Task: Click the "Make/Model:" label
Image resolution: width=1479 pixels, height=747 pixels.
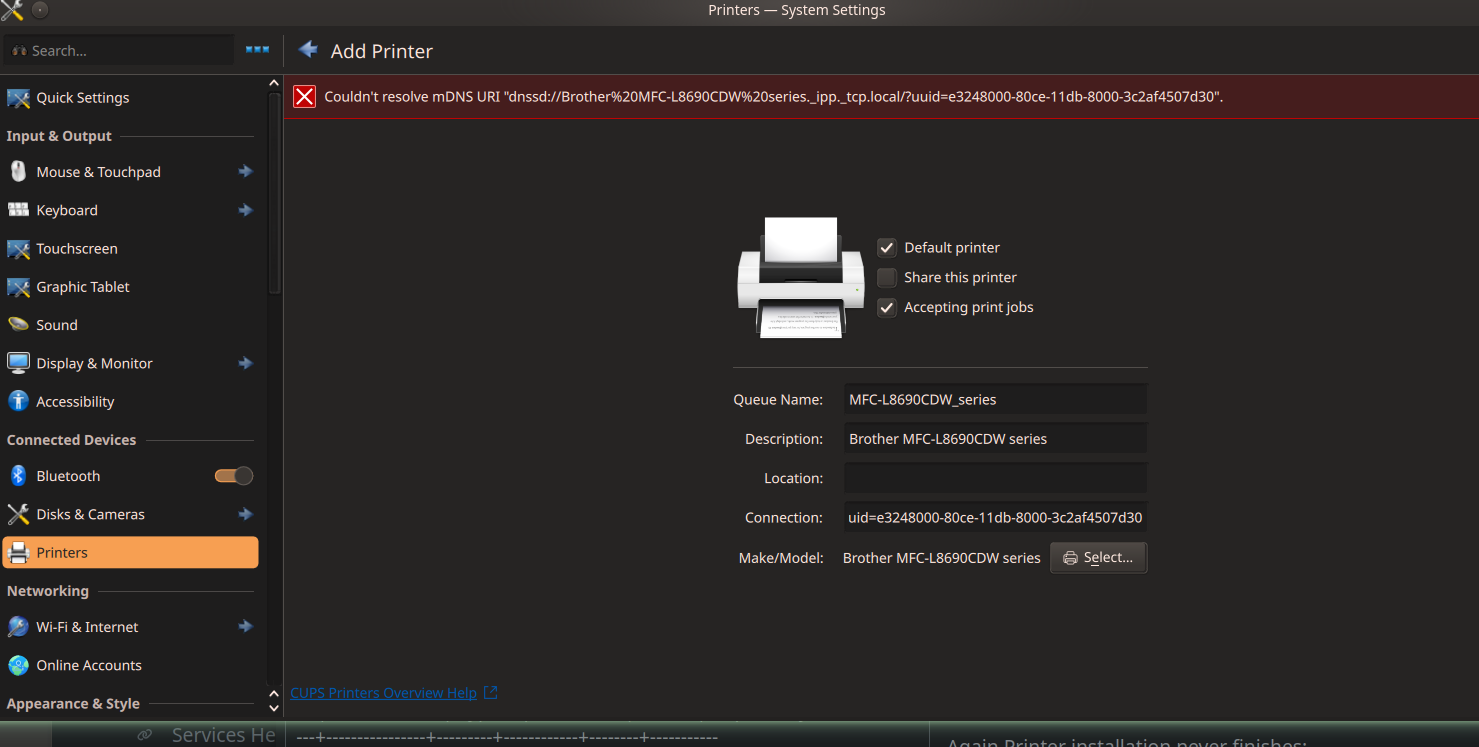Action: [781, 558]
